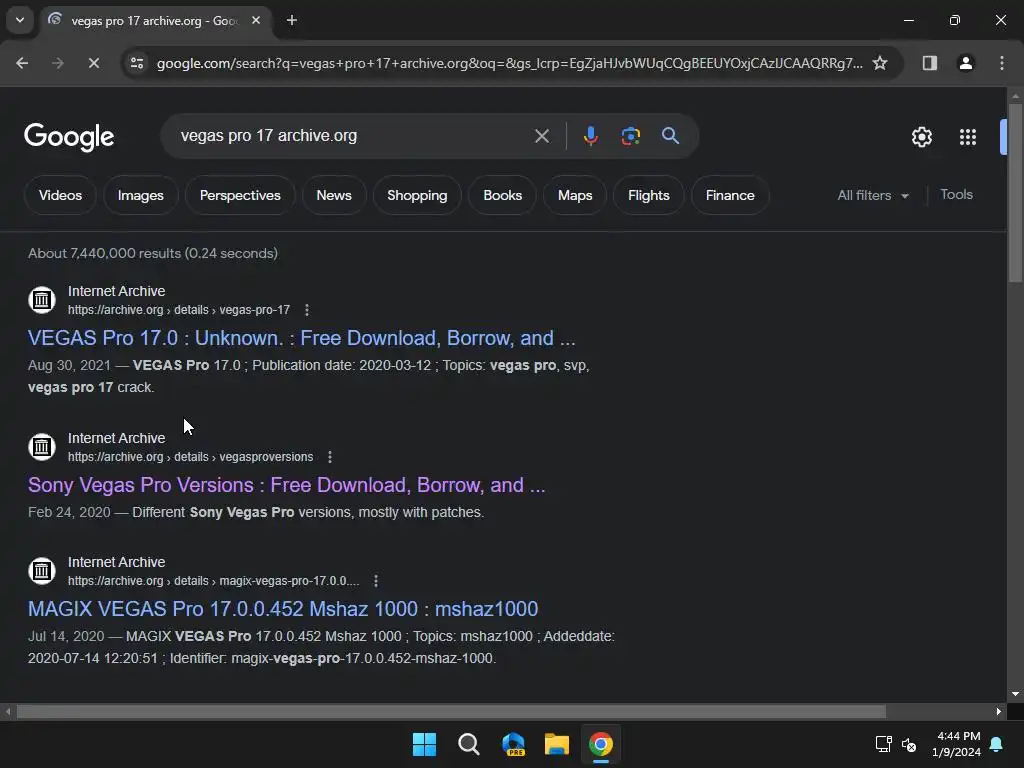
Task: Search by image with Google Lens icon
Action: pos(630,136)
